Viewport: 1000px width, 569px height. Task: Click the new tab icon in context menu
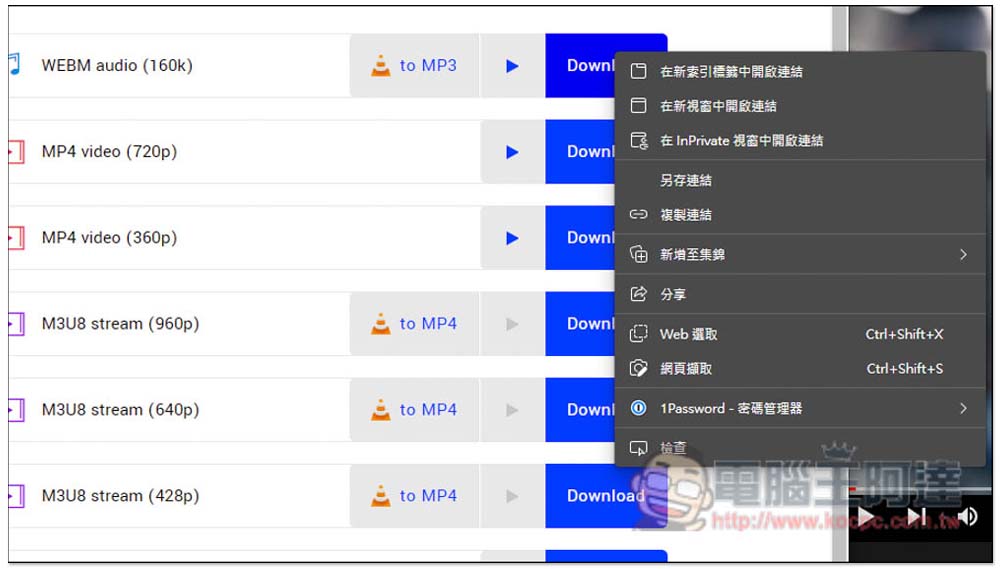point(638,71)
